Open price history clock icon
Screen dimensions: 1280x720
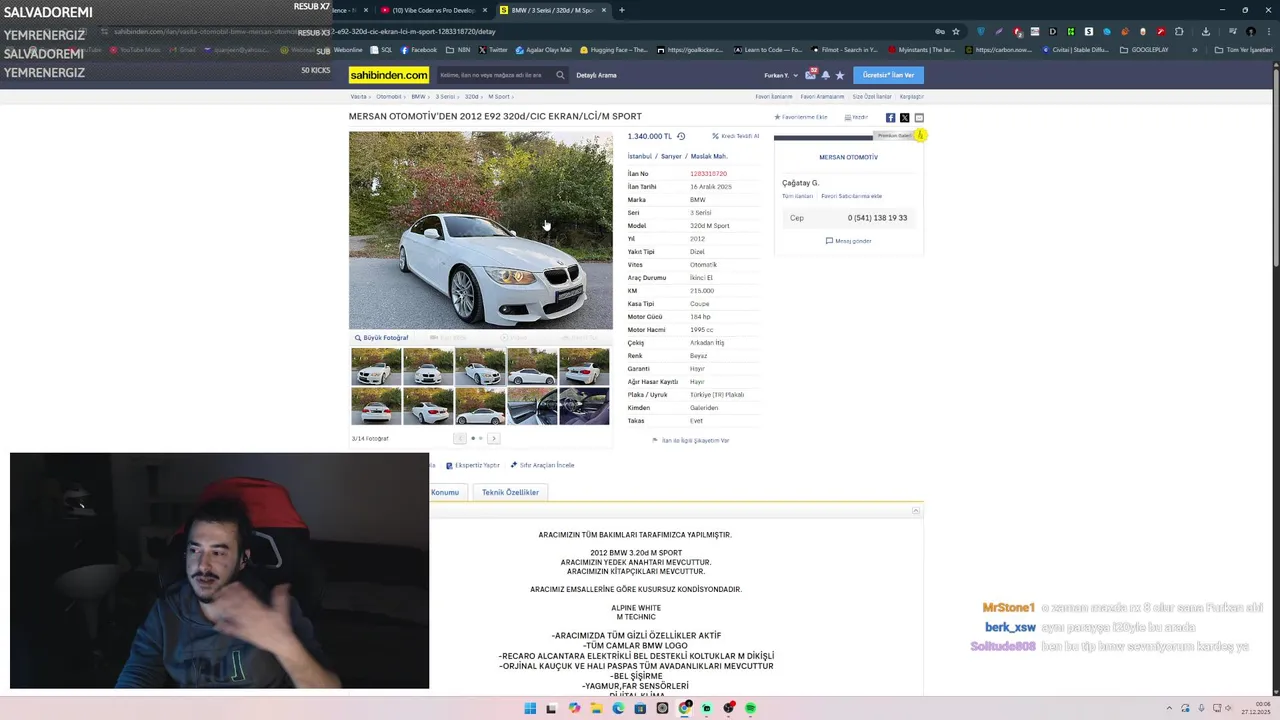click(x=681, y=136)
